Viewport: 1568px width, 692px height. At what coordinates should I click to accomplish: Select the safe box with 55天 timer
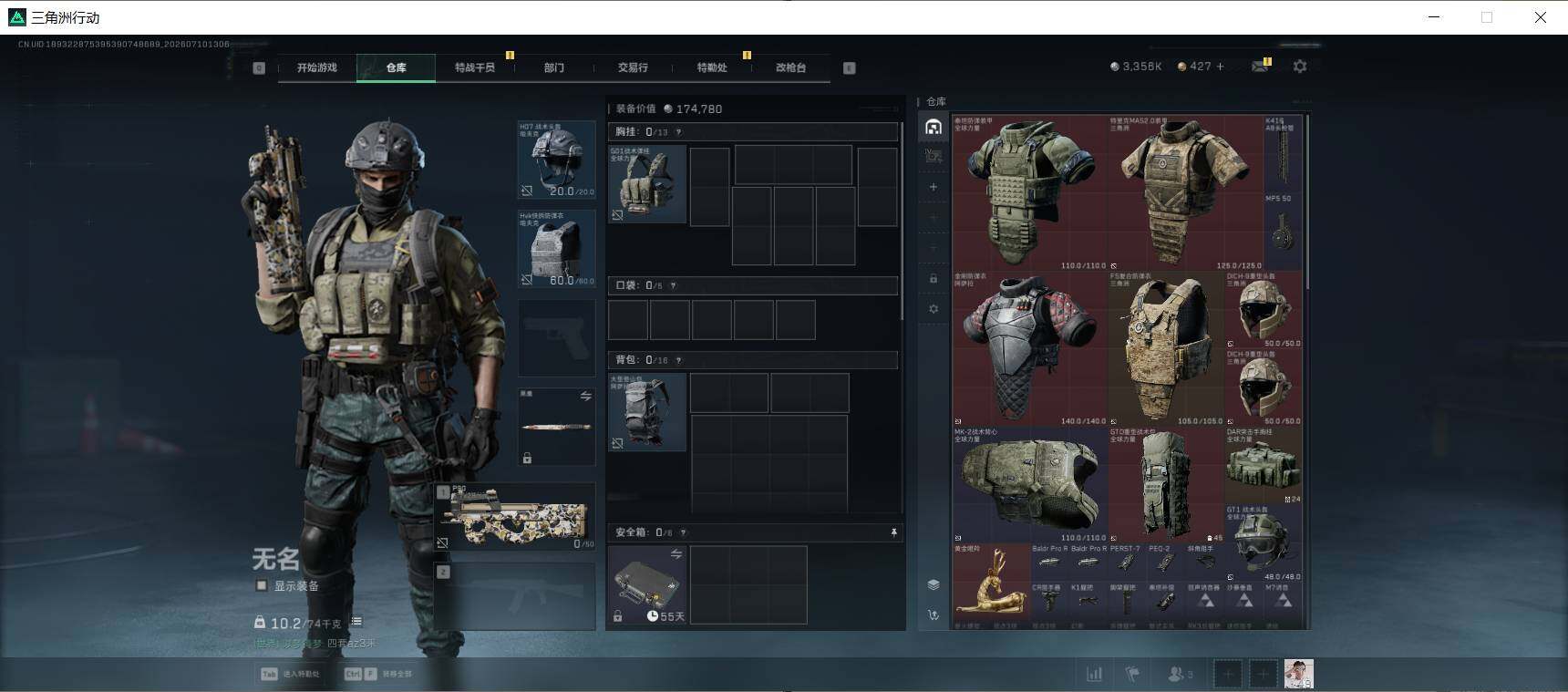click(x=647, y=585)
